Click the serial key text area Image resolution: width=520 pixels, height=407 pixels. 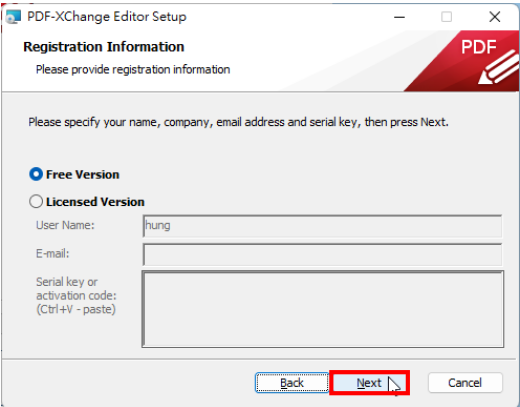322,309
